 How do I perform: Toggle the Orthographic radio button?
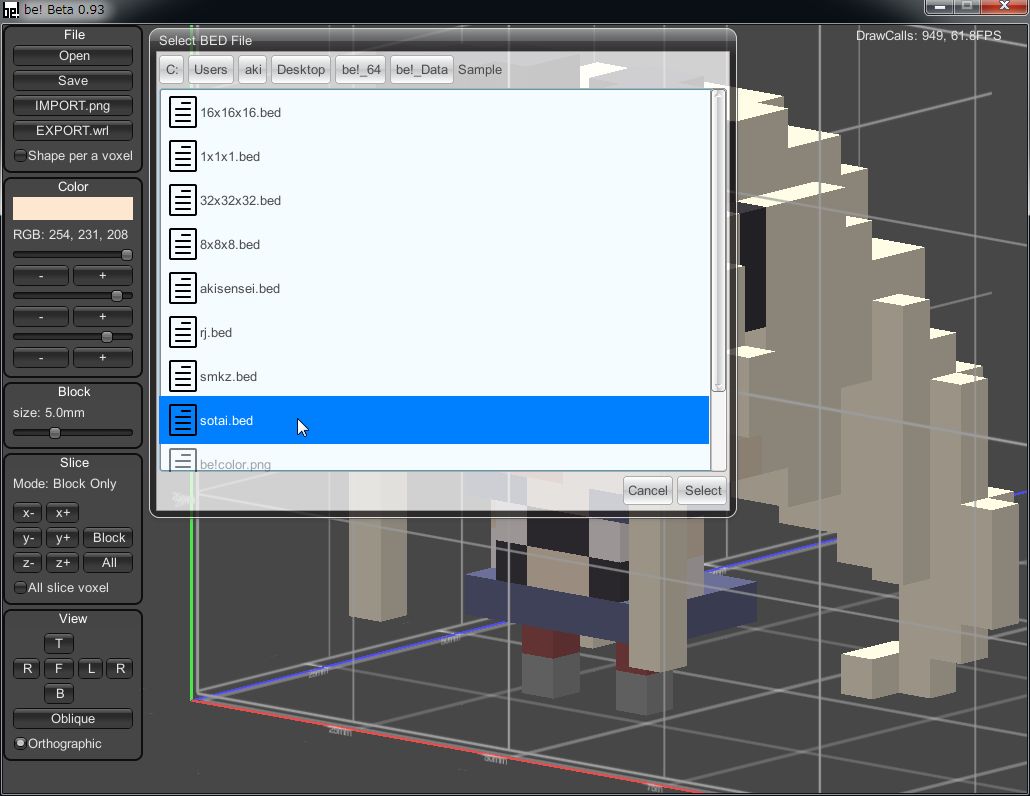[x=21, y=744]
